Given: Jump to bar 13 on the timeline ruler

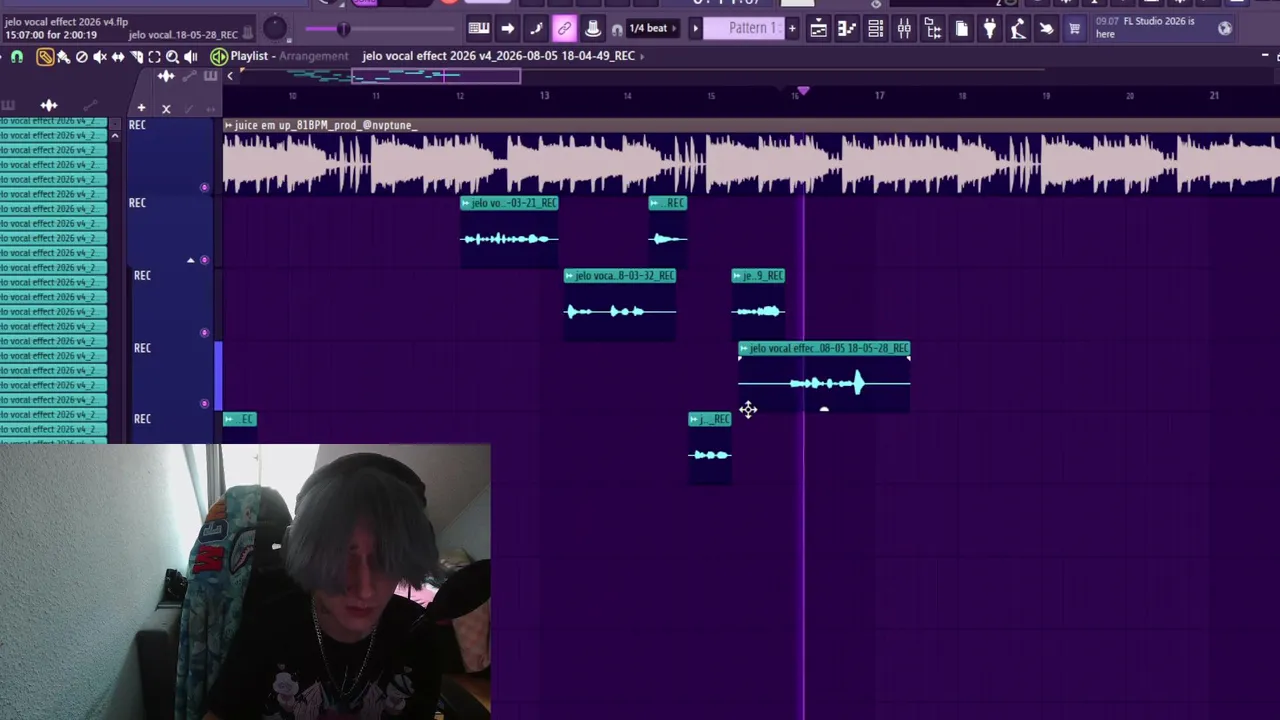Looking at the screenshot, I should pos(544,96).
